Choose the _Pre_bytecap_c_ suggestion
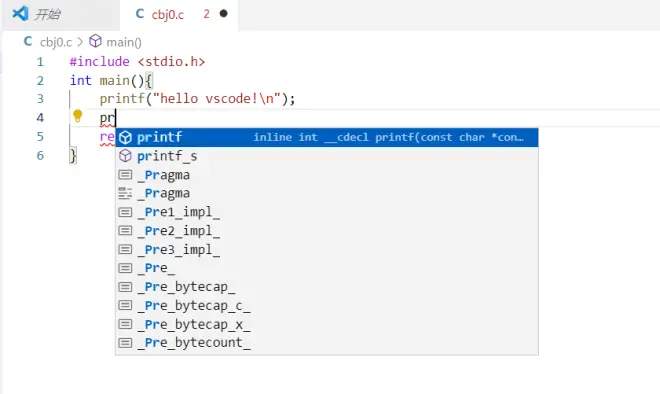660x394 pixels. (327, 305)
